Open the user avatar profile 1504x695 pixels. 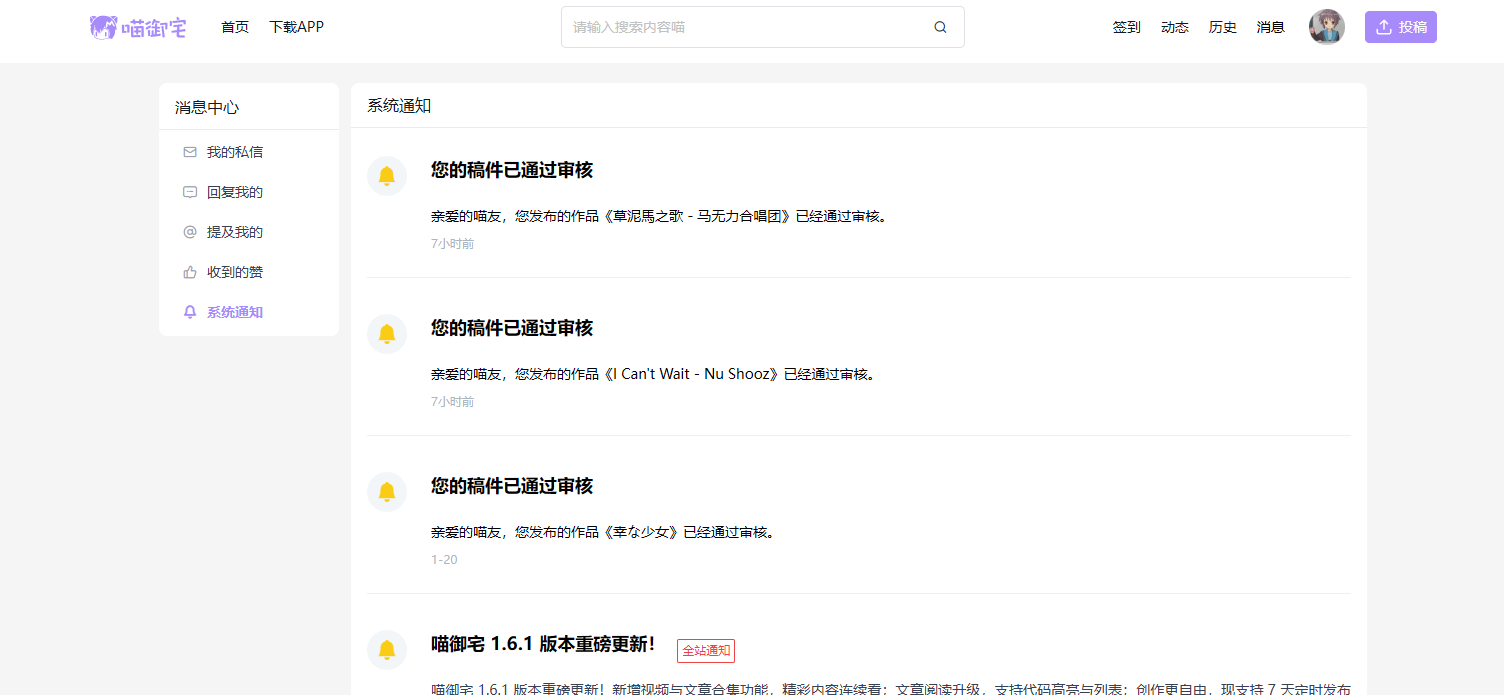pyautogui.click(x=1326, y=27)
